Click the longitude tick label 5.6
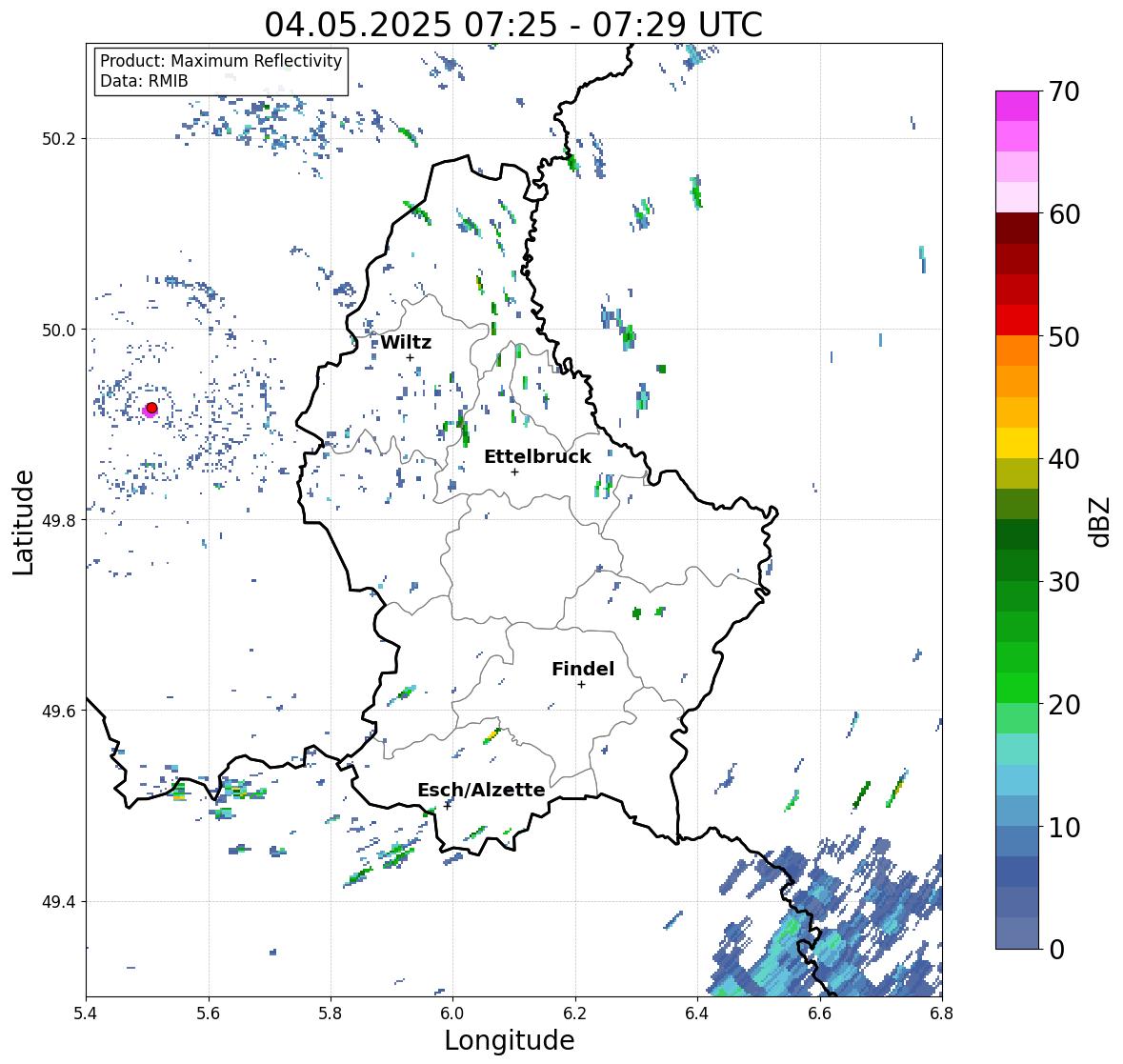This screenshot has height=1064, width=1123. [x=209, y=1013]
